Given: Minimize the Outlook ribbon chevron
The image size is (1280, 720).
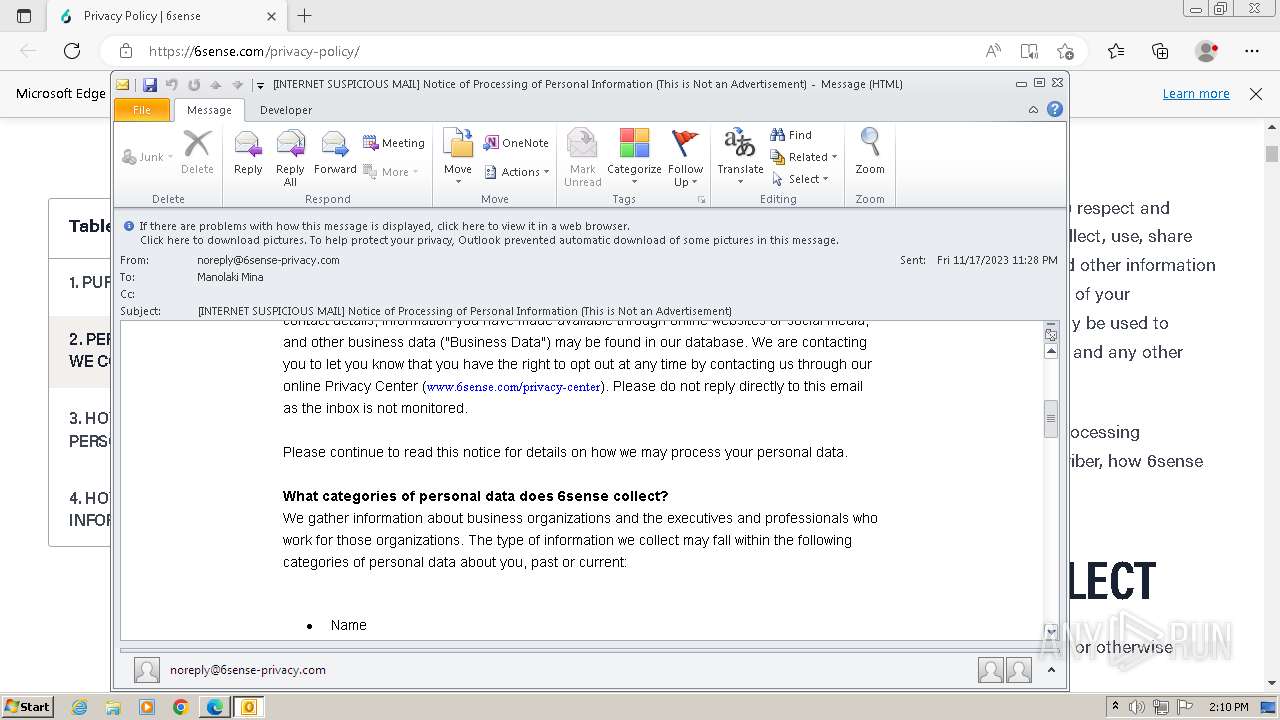Looking at the screenshot, I should (1033, 110).
